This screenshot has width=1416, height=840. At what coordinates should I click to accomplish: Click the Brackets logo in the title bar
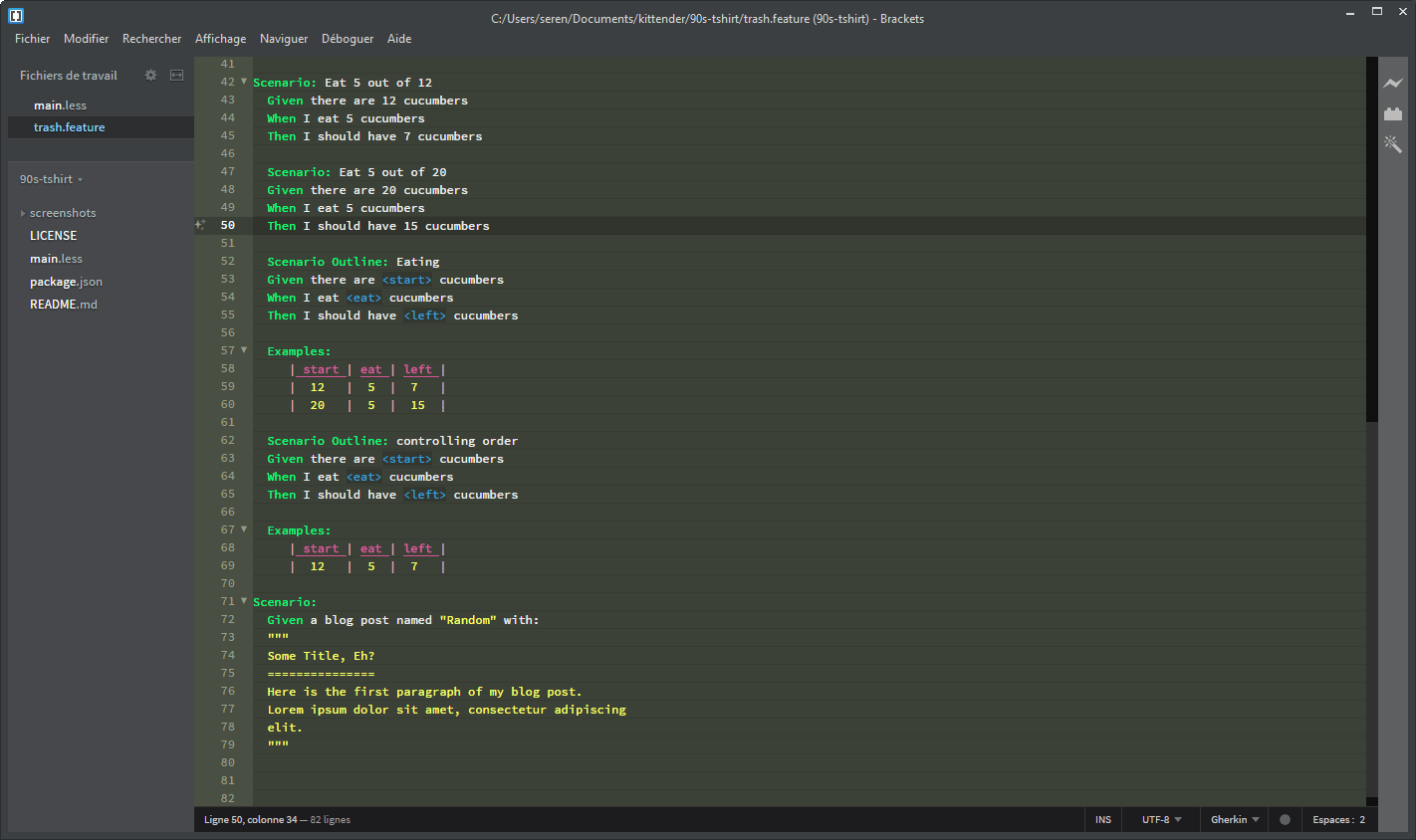coord(16,16)
